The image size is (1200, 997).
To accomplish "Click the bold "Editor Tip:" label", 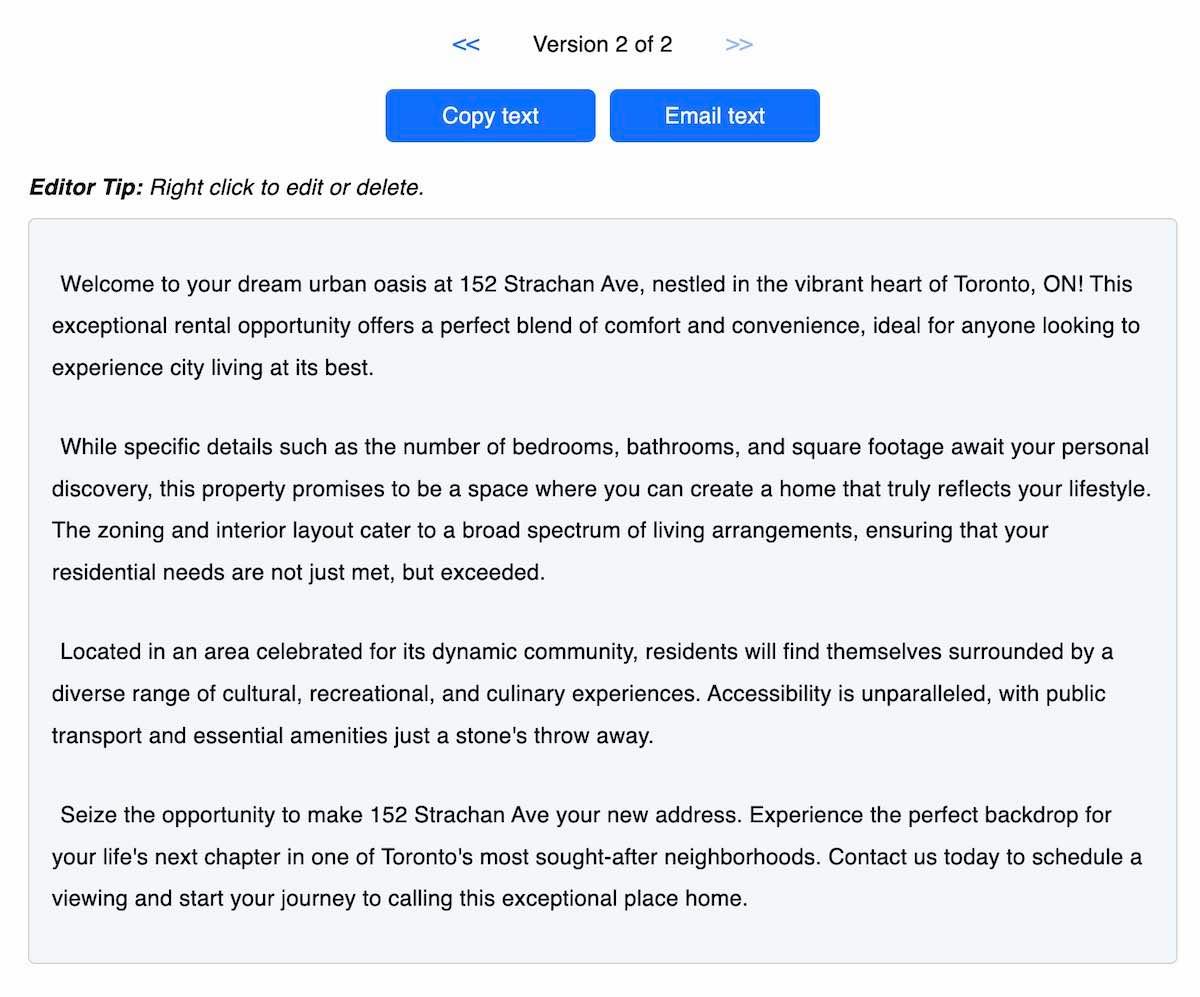I will pyautogui.click(x=87, y=188).
